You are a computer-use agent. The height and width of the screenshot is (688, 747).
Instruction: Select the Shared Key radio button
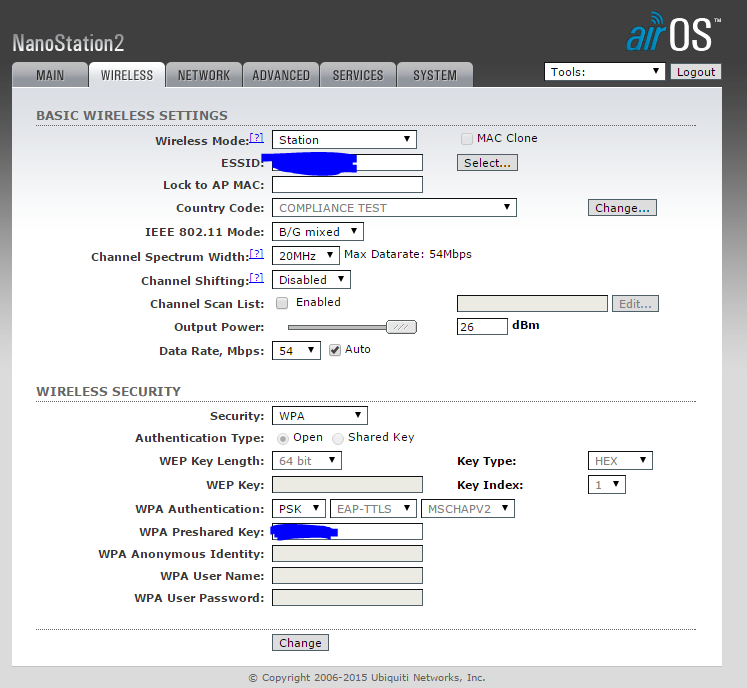tap(338, 438)
